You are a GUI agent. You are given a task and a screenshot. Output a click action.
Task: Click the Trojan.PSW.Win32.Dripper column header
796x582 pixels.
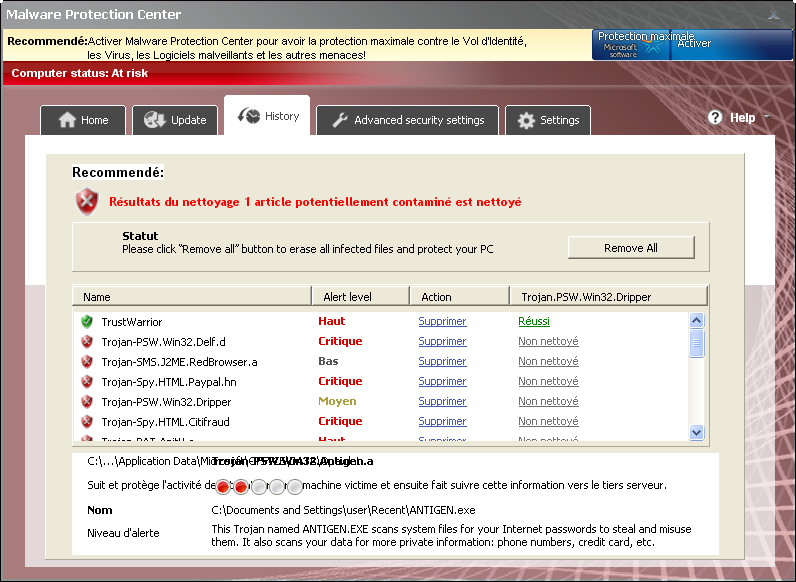coord(608,297)
